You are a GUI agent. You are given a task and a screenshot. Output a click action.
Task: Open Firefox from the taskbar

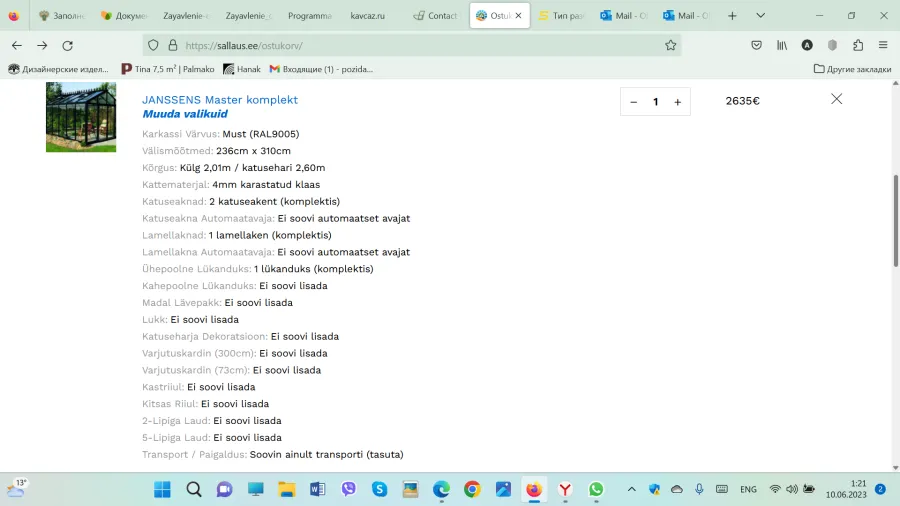(534, 489)
